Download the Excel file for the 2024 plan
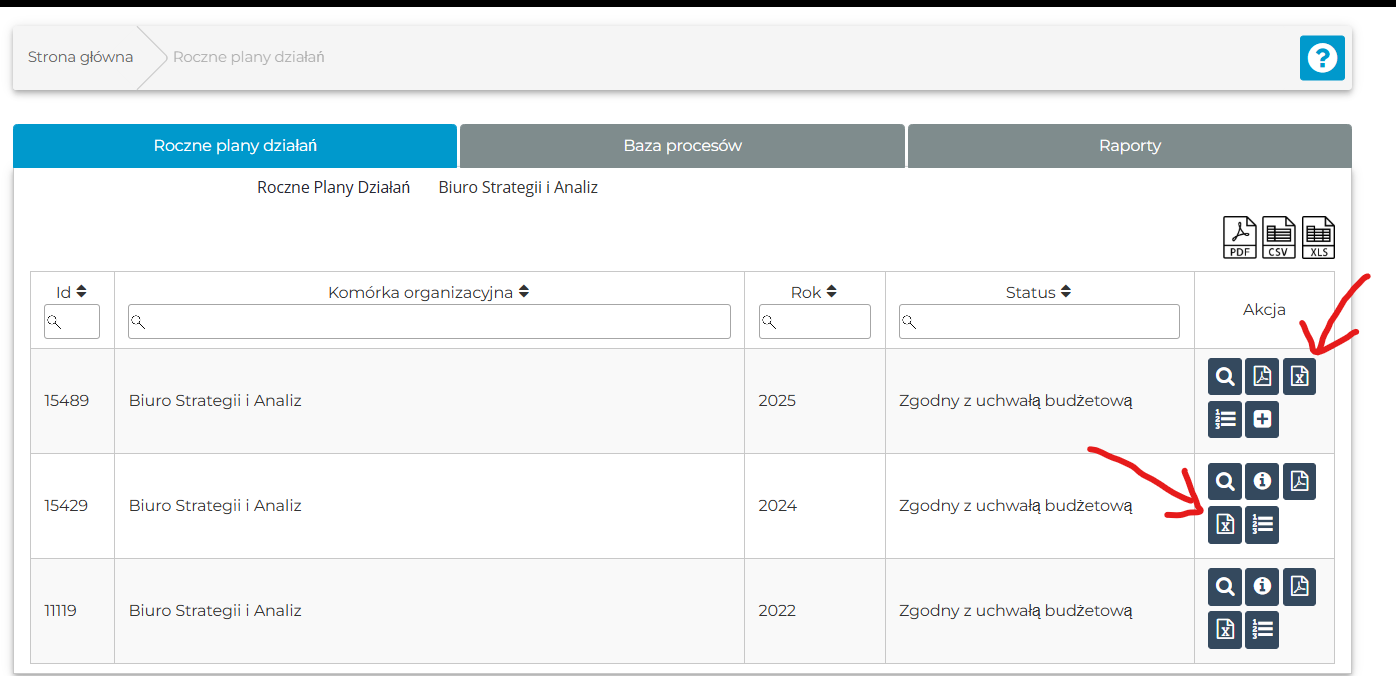The width and height of the screenshot is (1396, 676). 1225,524
